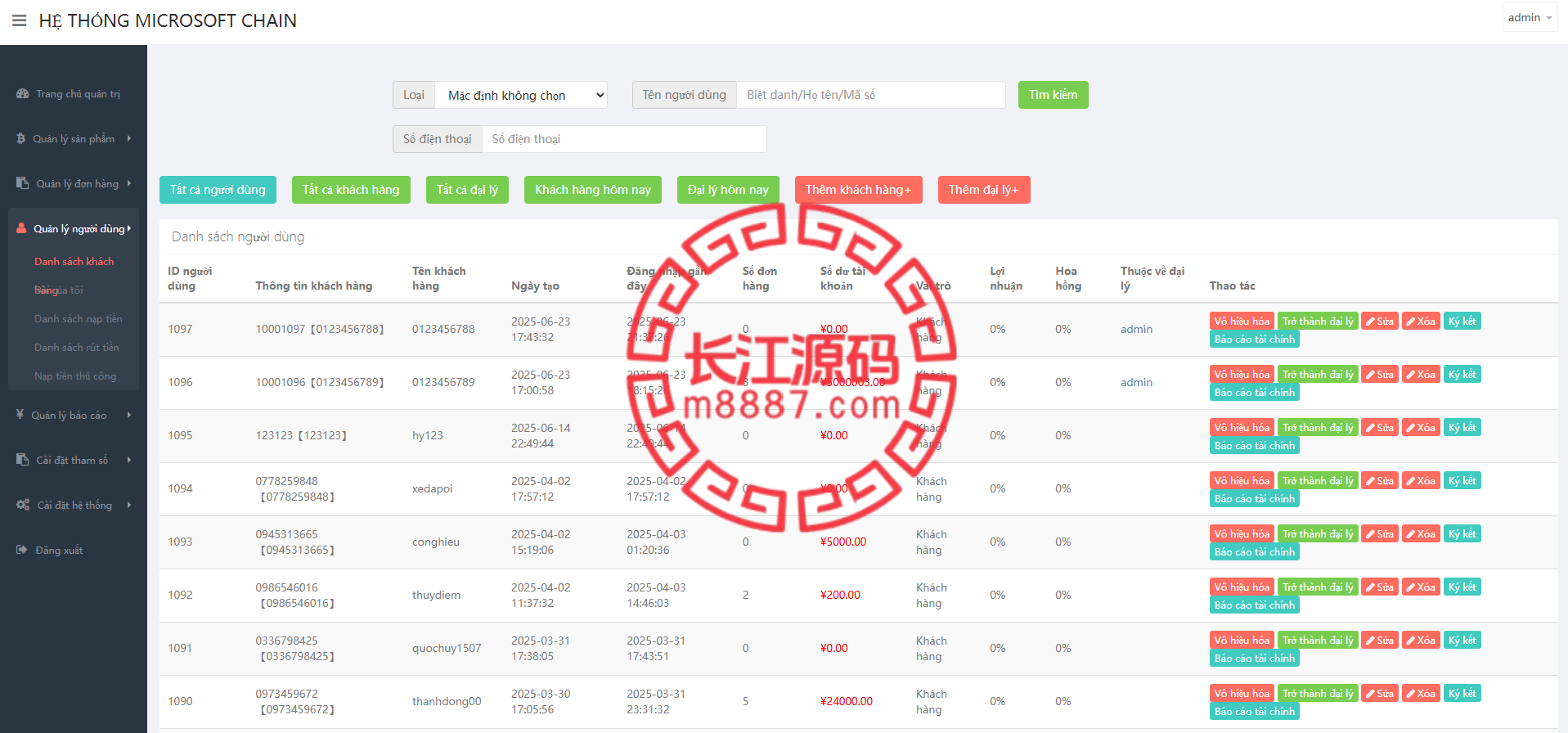
Task: Show Khách hàng hôm nay
Action: tap(593, 190)
